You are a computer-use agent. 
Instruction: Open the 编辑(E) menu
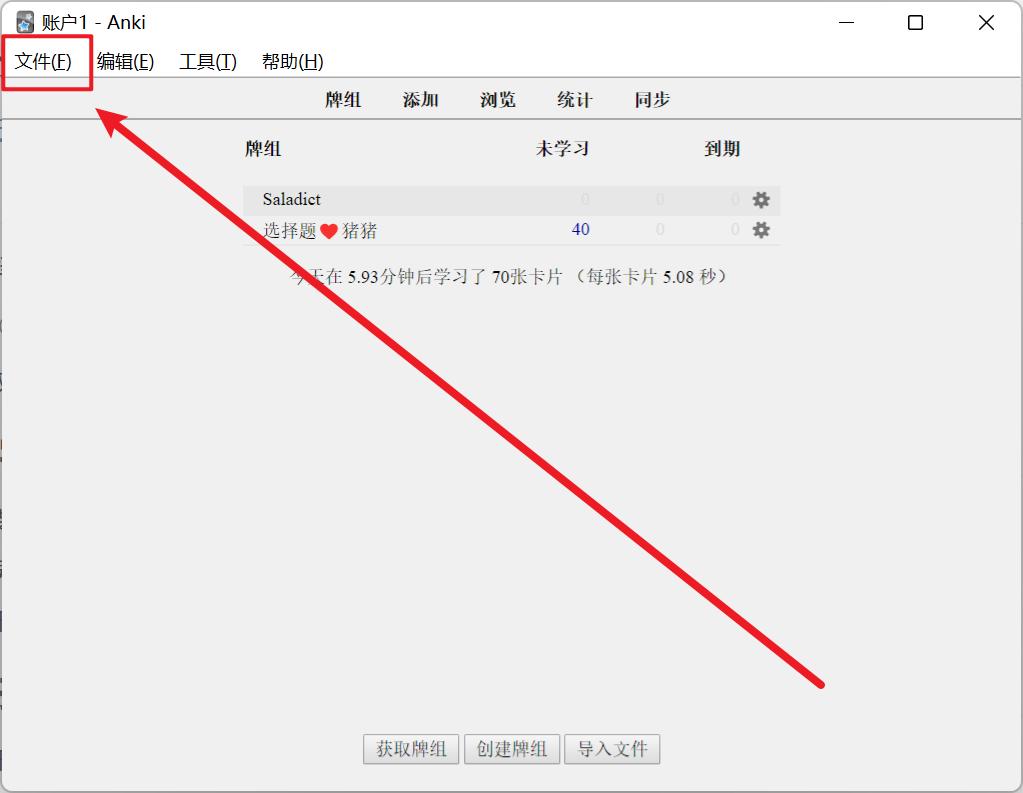pos(125,62)
